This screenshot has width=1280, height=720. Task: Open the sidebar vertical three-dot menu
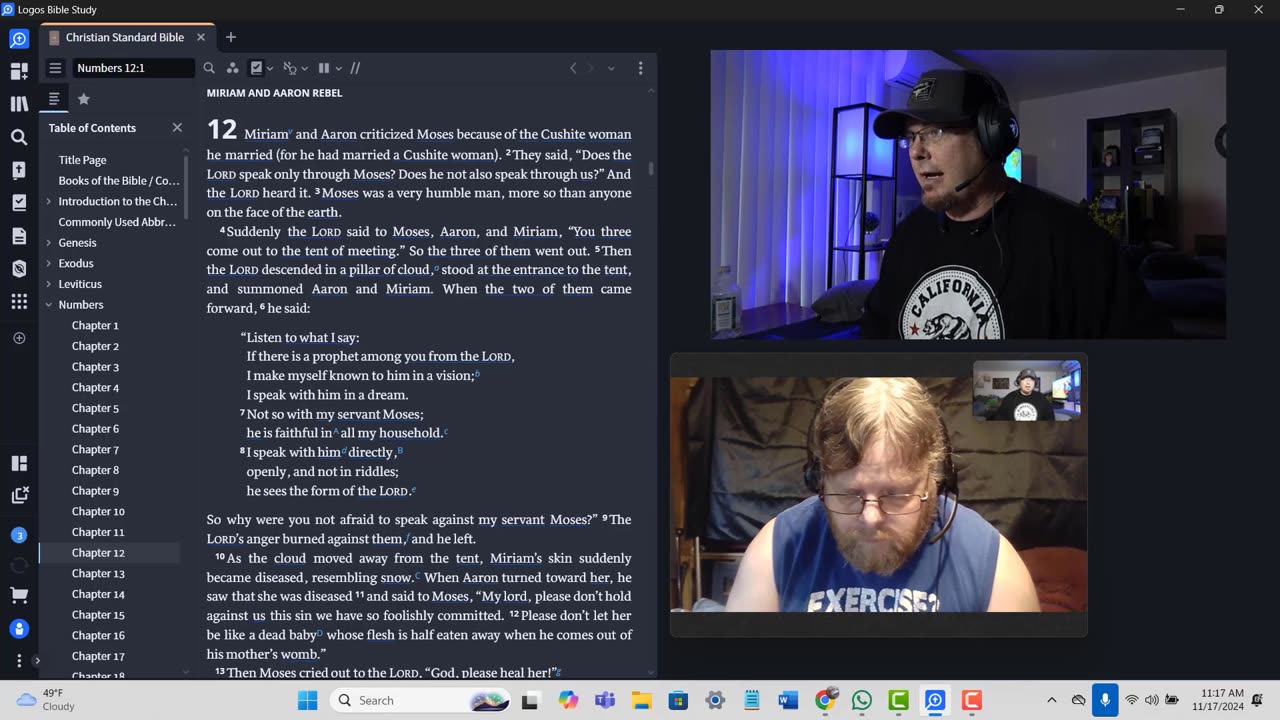tap(19, 661)
